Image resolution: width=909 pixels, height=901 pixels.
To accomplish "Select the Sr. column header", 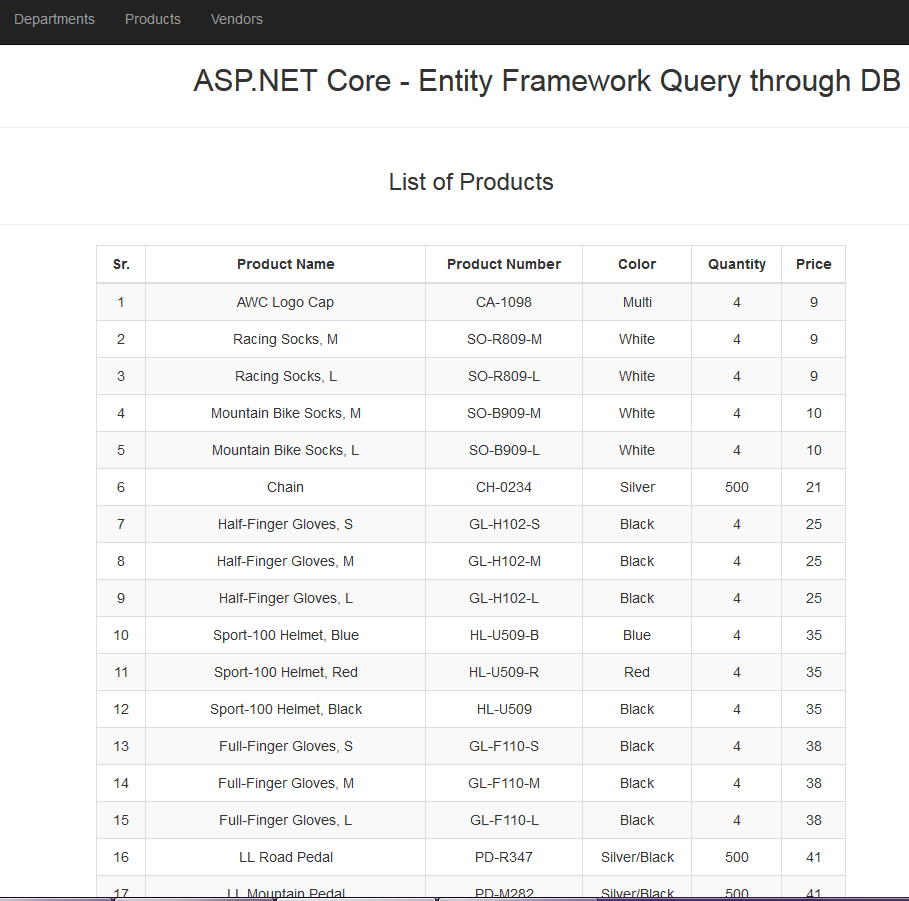I will pos(121,264).
